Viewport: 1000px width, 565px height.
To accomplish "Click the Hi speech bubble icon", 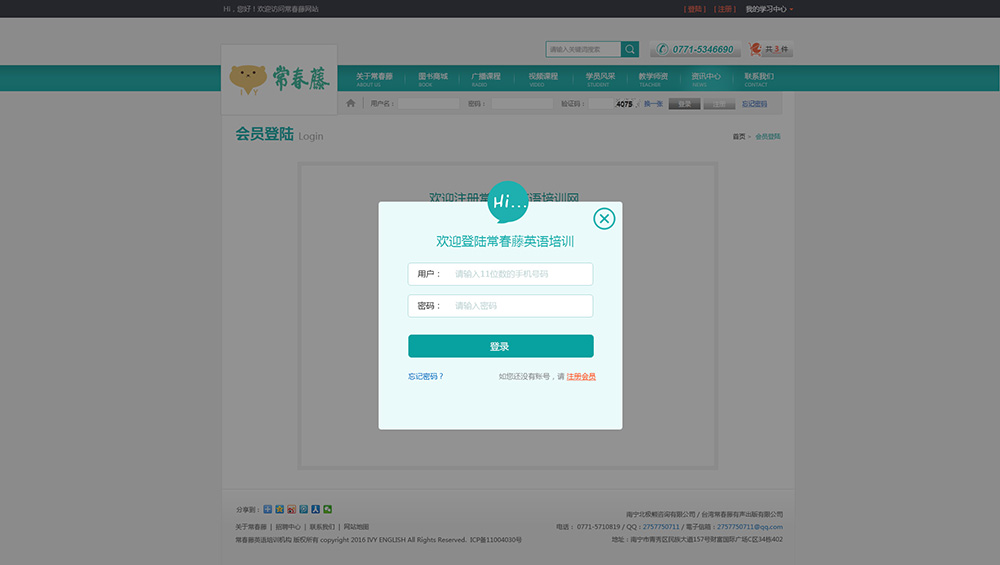I will [508, 201].
